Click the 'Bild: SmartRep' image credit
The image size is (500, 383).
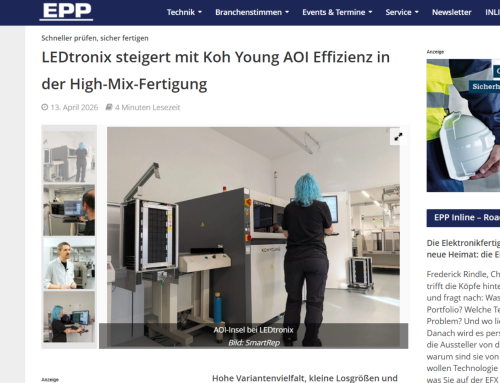pyautogui.click(x=254, y=343)
